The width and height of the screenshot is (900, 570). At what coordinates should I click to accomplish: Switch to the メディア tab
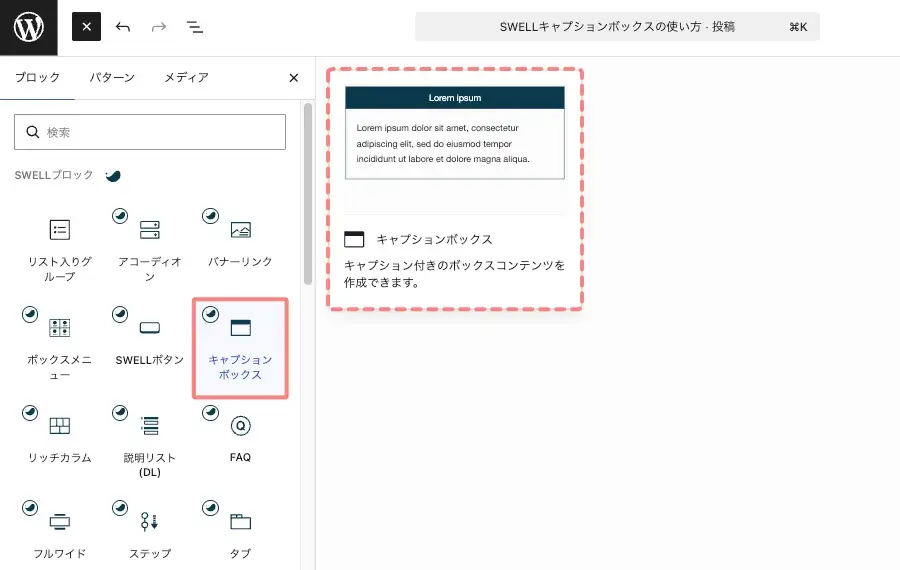click(x=186, y=77)
